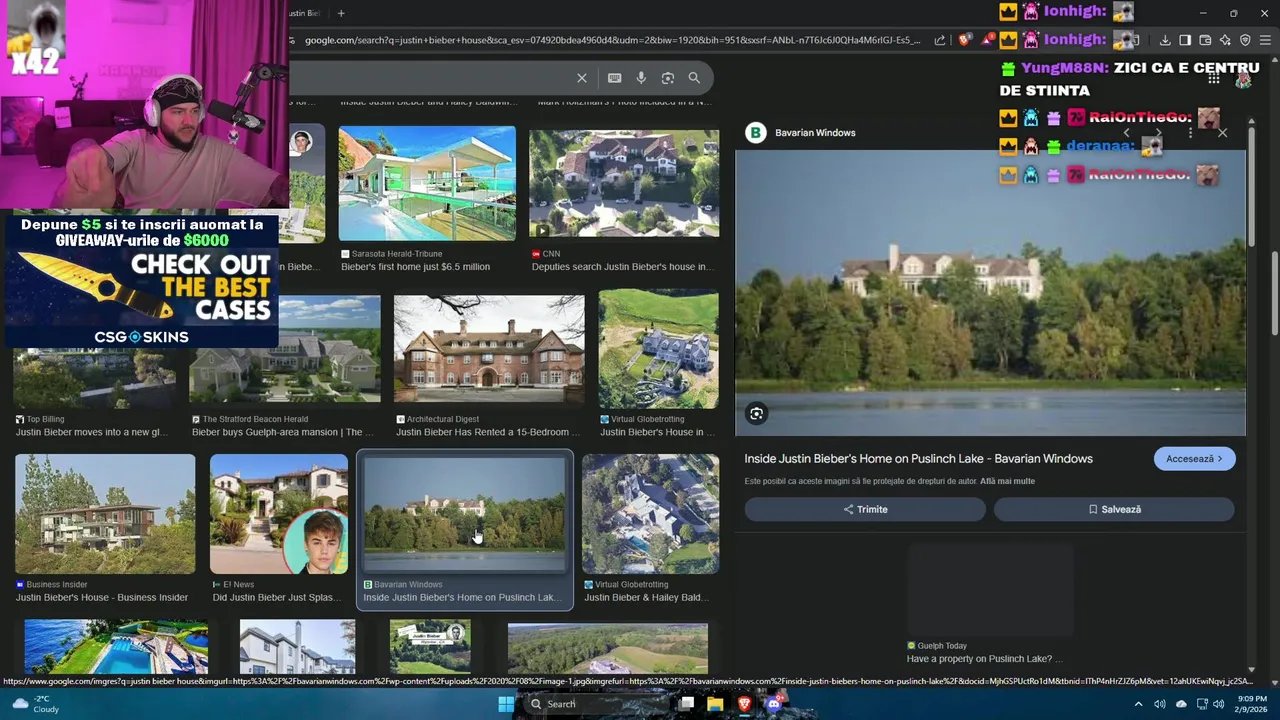Open the Brave Wallet icon
1280x720 pixels.
pos(1205,40)
